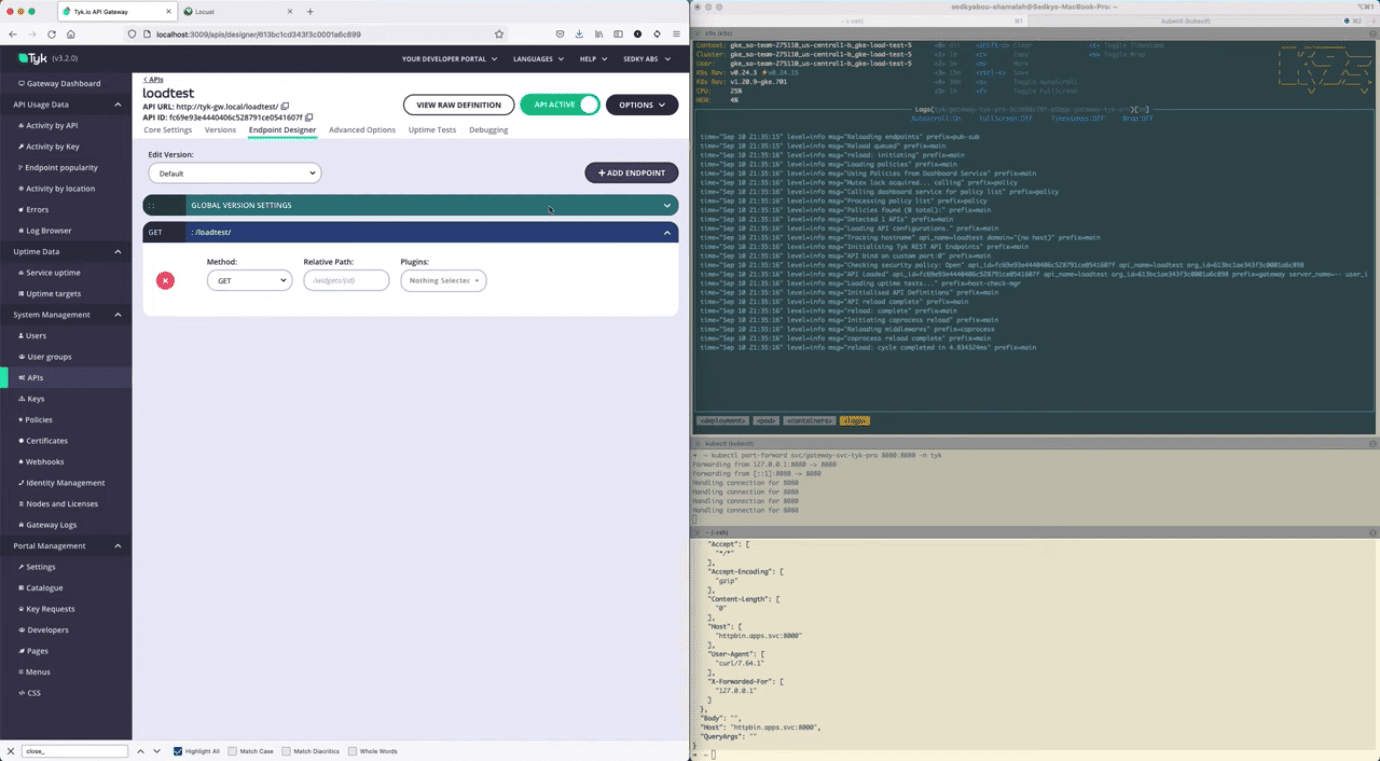The height and width of the screenshot is (761, 1380).
Task: Copy the API ID with copy icon
Action: point(309,117)
